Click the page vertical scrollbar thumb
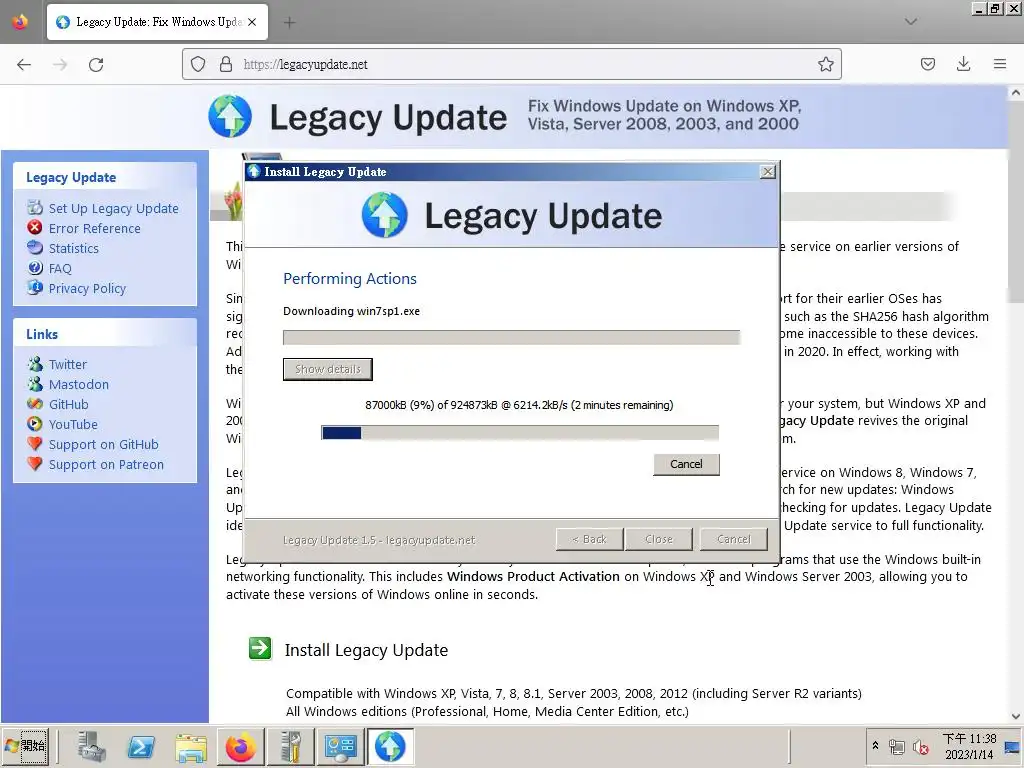 coord(1016,202)
